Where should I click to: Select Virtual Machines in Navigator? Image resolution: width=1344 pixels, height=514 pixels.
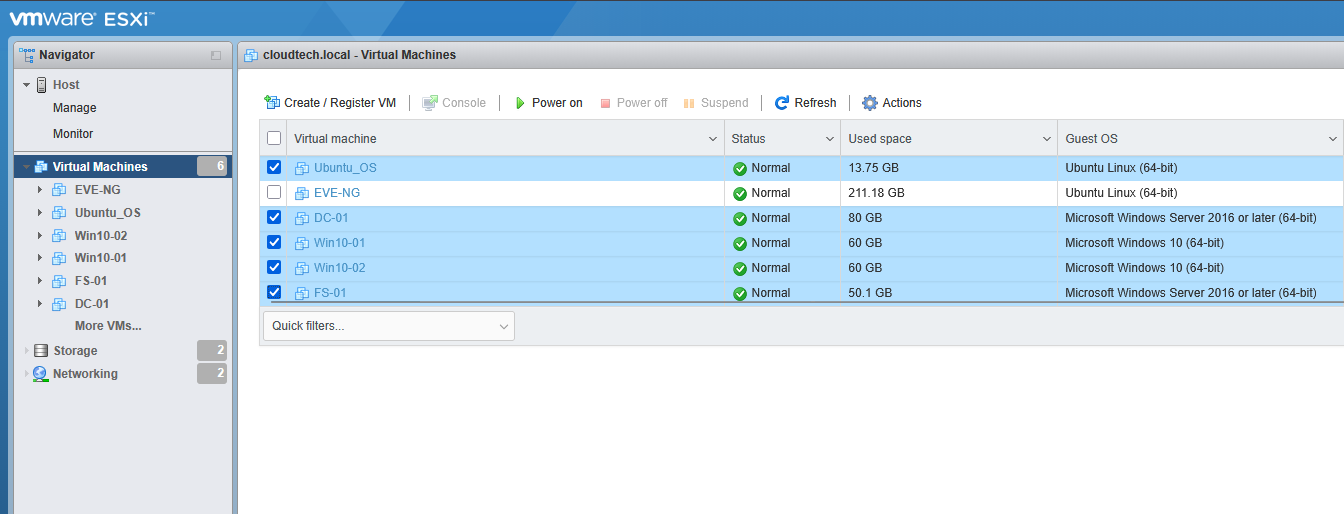100,167
